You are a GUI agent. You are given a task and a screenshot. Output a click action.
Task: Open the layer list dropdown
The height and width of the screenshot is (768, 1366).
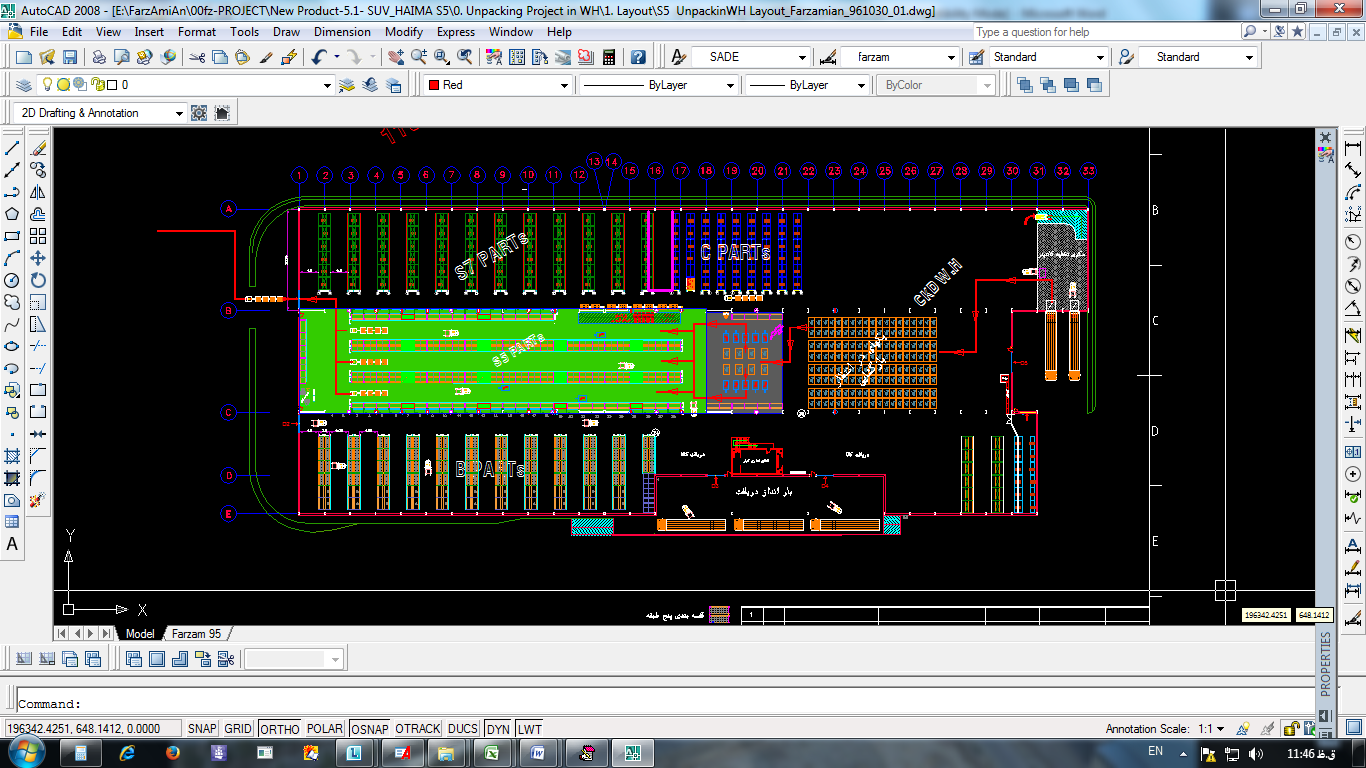pyautogui.click(x=327, y=86)
